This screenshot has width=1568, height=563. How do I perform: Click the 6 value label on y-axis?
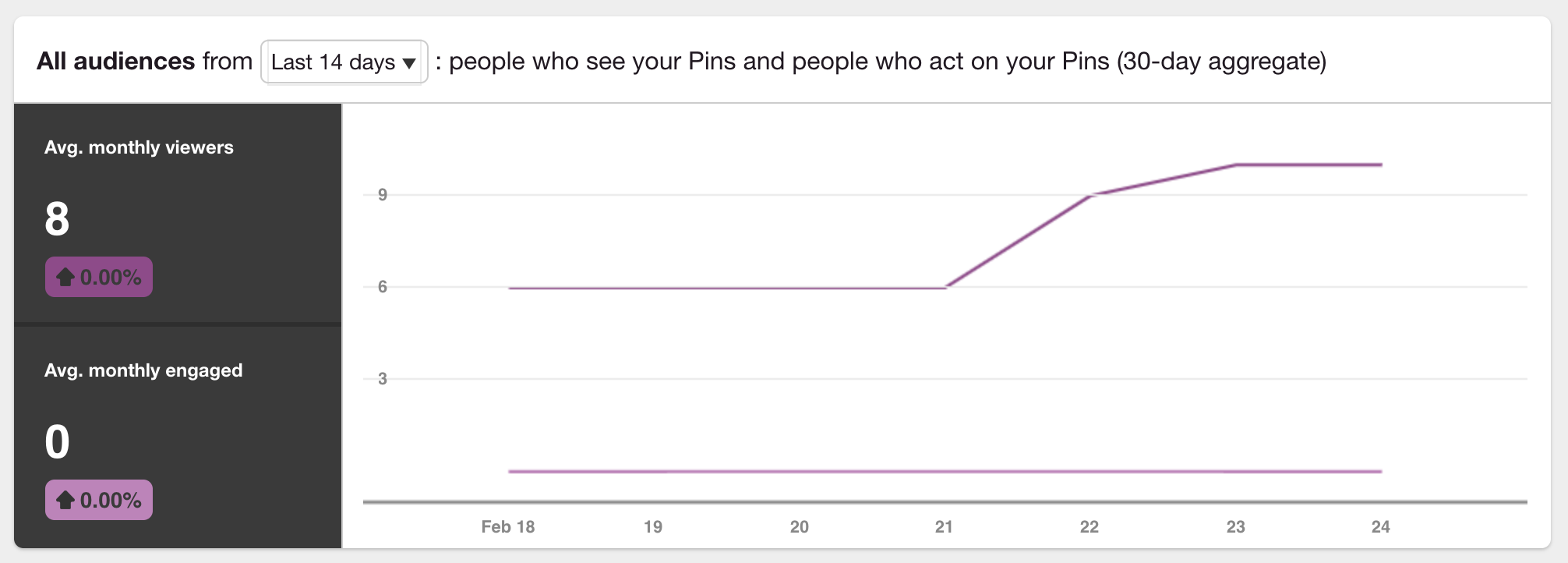click(x=383, y=287)
